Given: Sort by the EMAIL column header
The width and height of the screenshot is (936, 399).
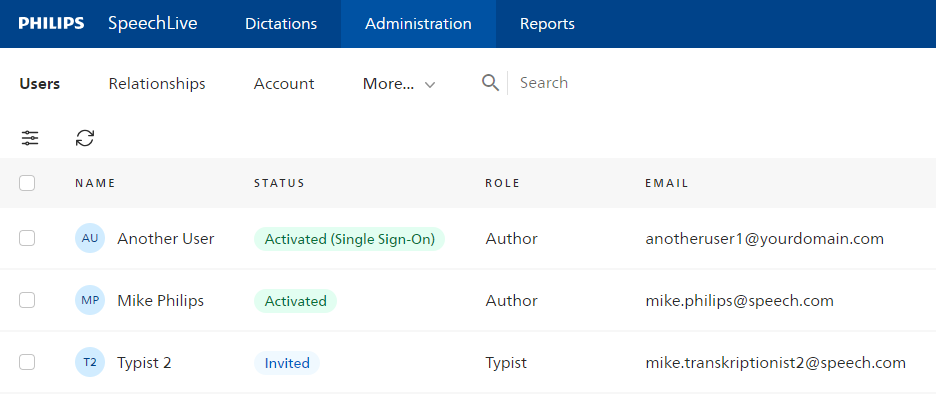Looking at the screenshot, I should (x=667, y=183).
